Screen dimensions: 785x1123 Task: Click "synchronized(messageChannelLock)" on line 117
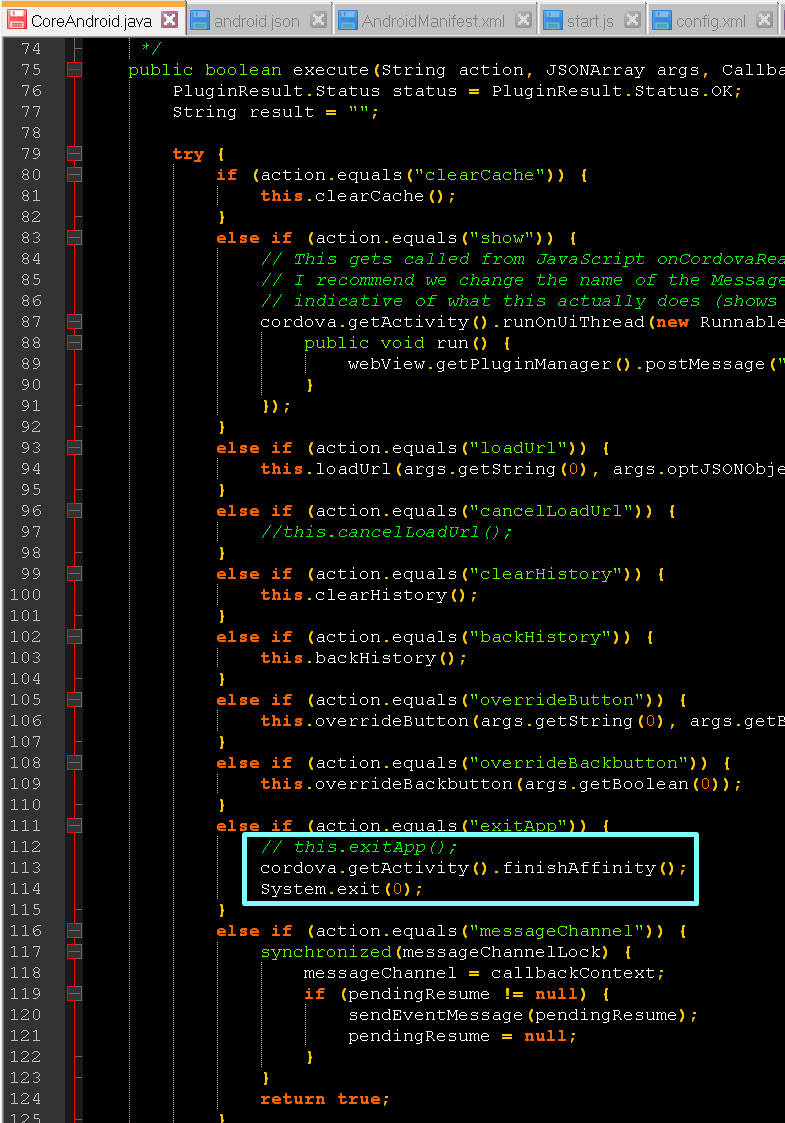click(434, 953)
